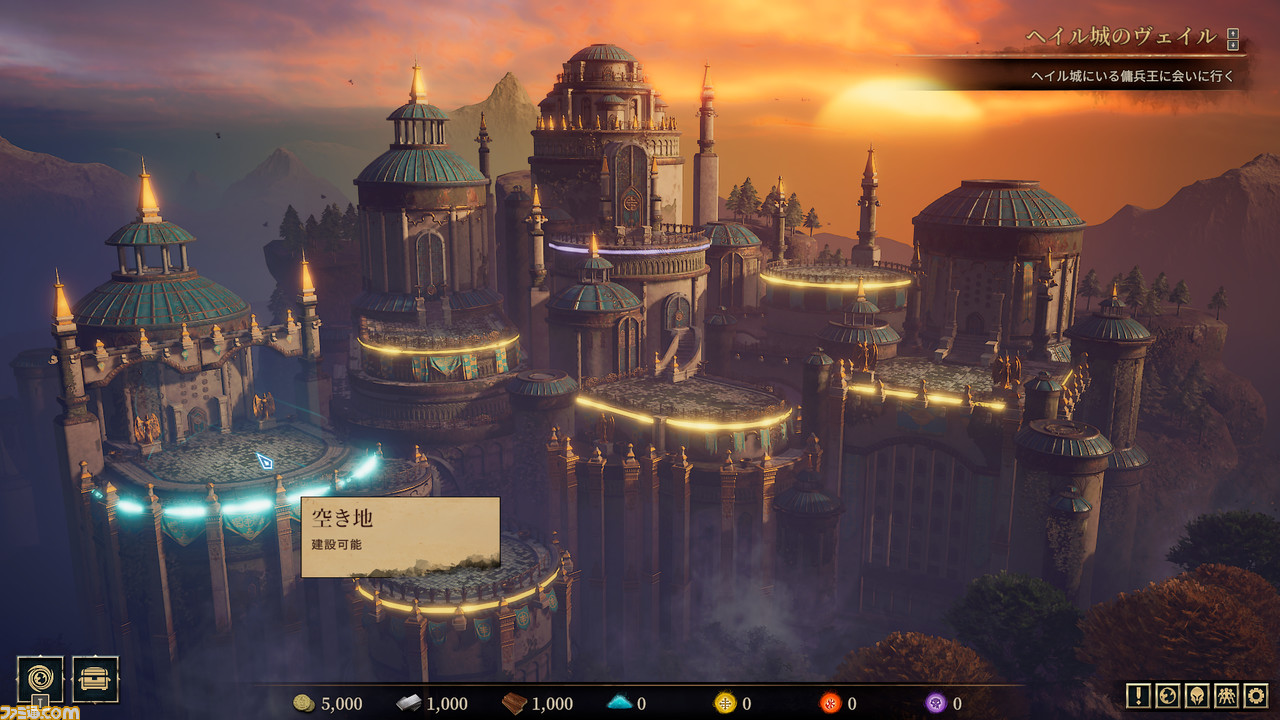Select the cyan-highlighted vacant building plot
Viewport: 1280px width, 720px height.
(x=240, y=470)
